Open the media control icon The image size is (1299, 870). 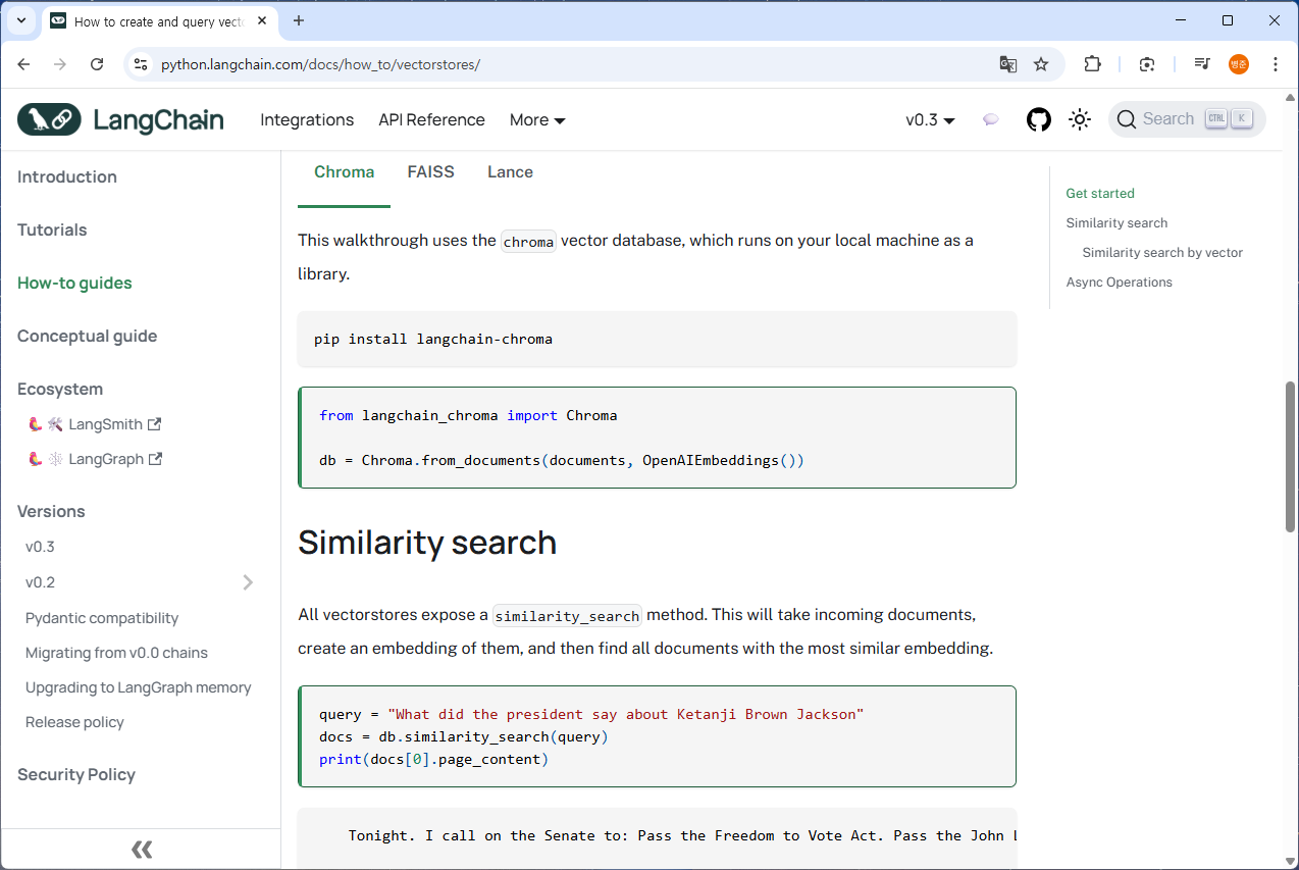pyautogui.click(x=1202, y=64)
